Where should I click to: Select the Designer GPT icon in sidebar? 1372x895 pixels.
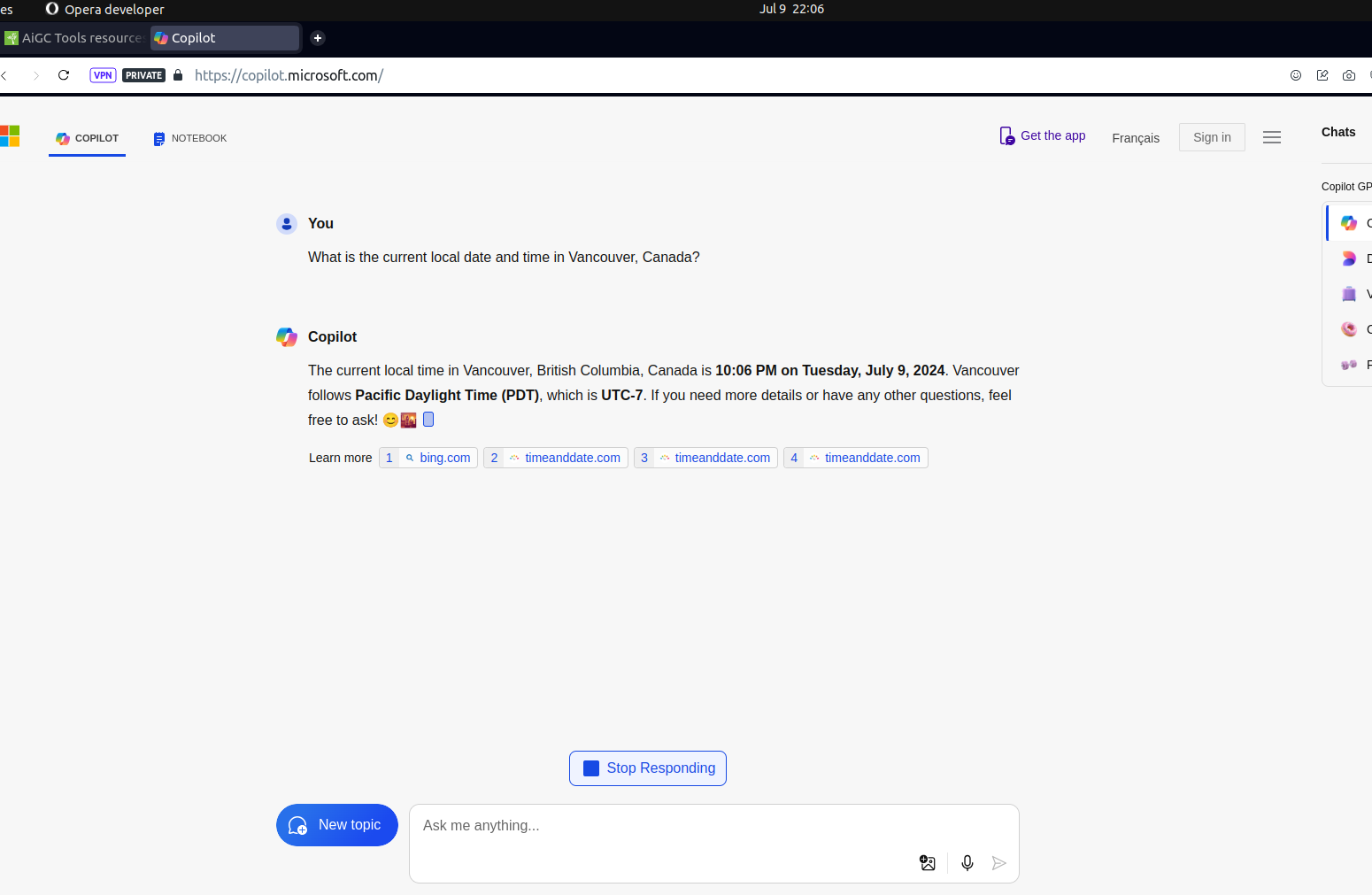pos(1349,258)
